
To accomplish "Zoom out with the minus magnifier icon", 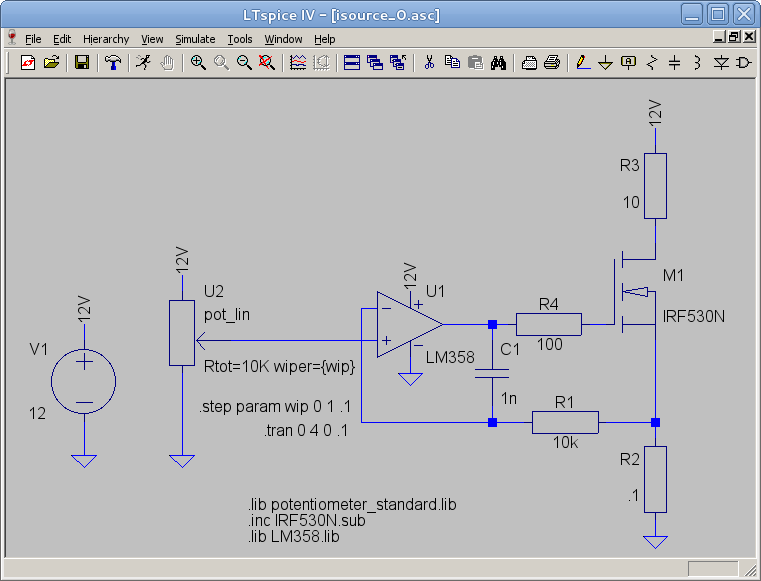I will coord(244,63).
